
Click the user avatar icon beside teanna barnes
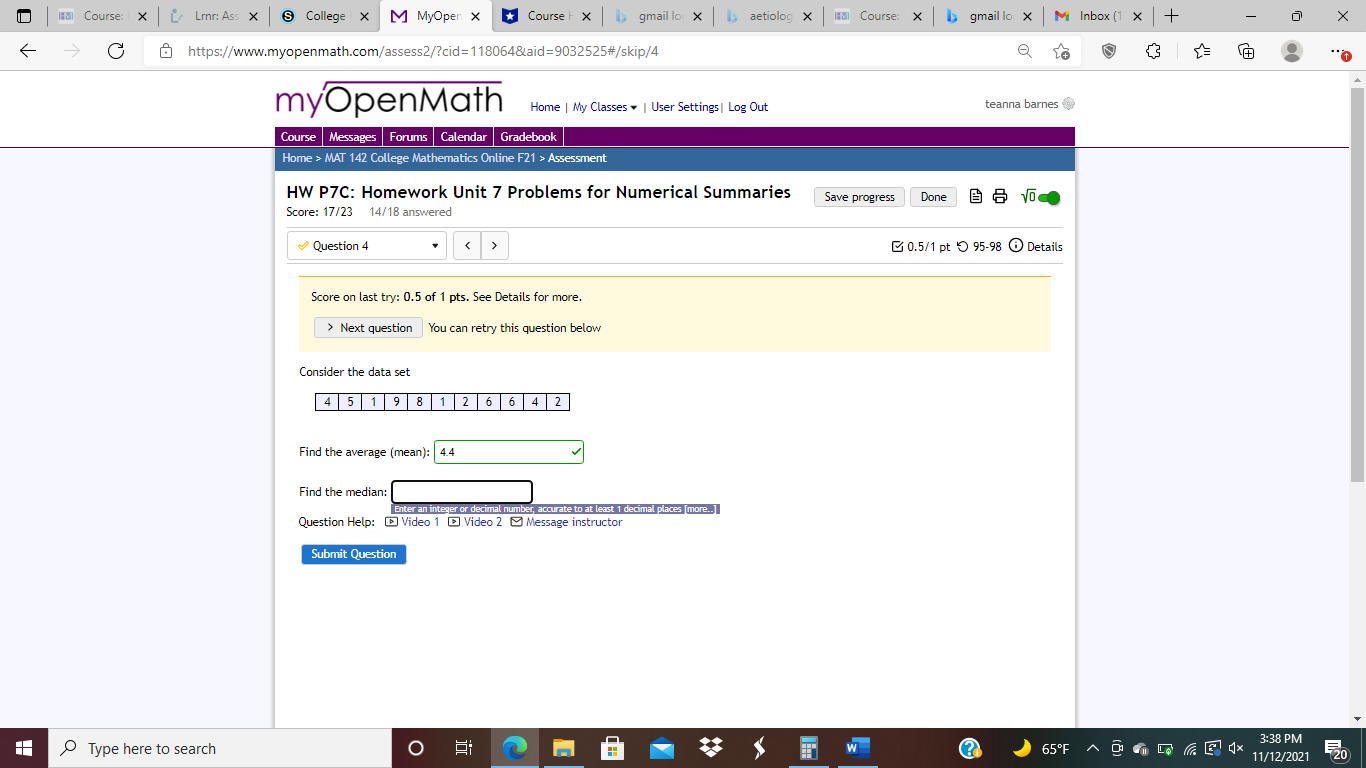[1068, 104]
